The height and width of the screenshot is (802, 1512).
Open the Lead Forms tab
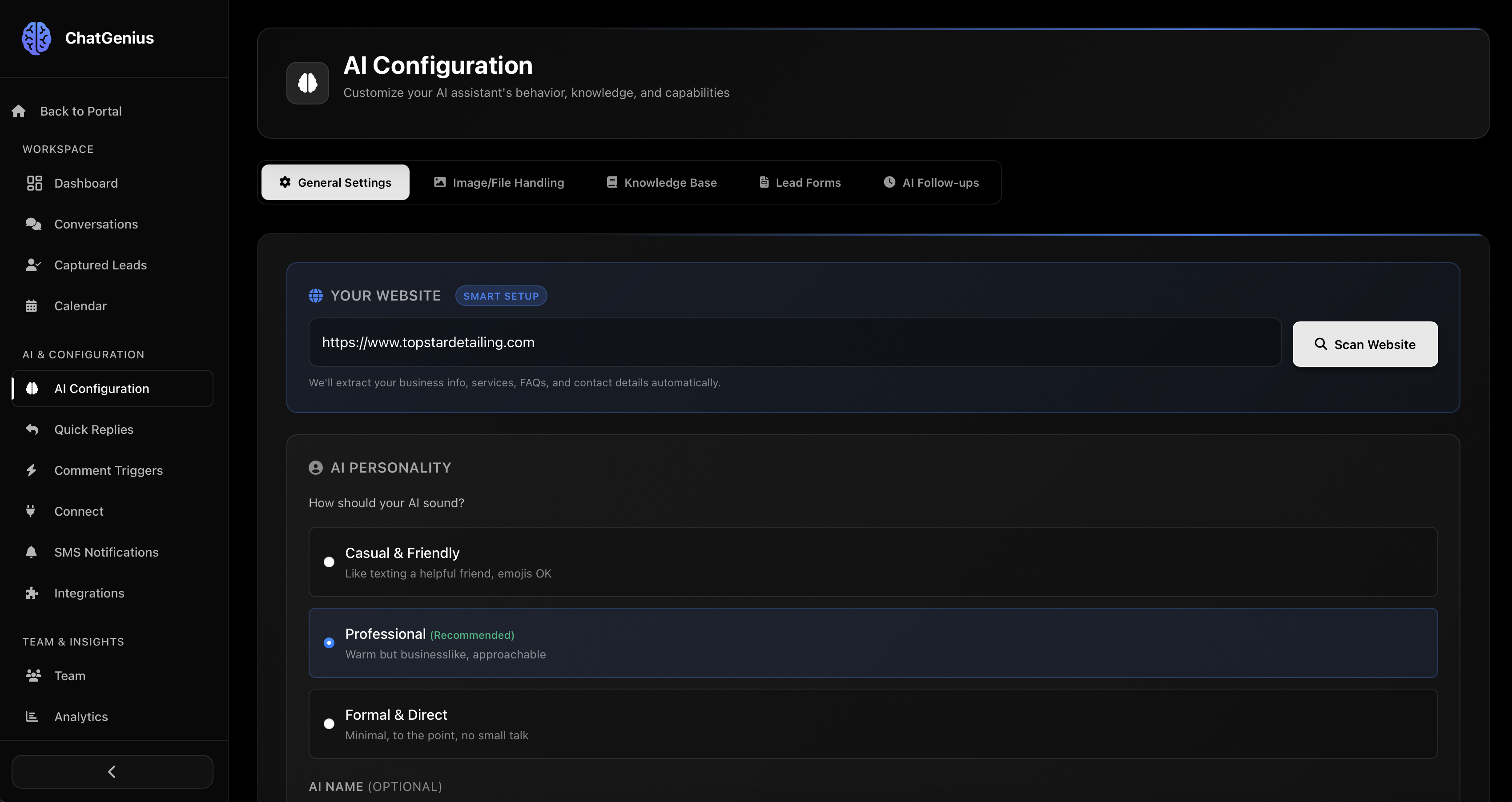pos(800,182)
